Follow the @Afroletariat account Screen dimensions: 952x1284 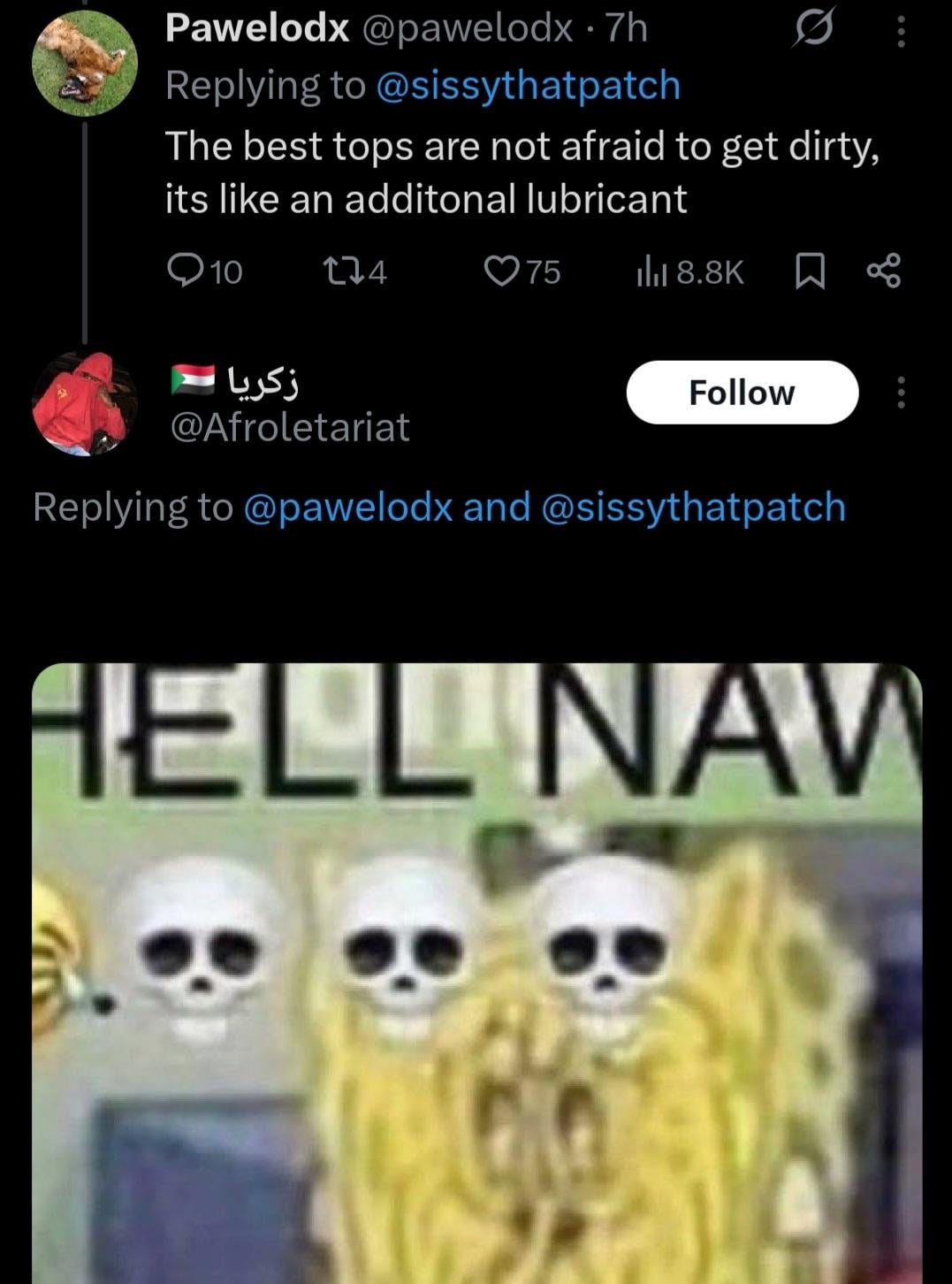[743, 392]
